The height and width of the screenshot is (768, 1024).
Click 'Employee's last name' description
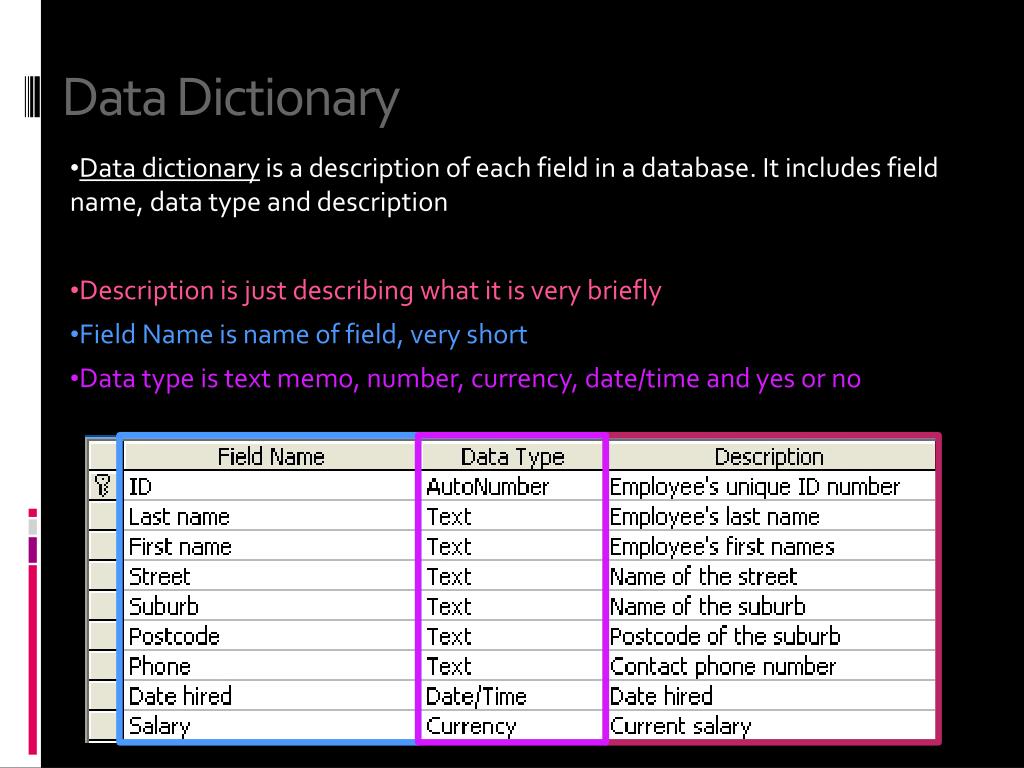pyautogui.click(x=771, y=516)
